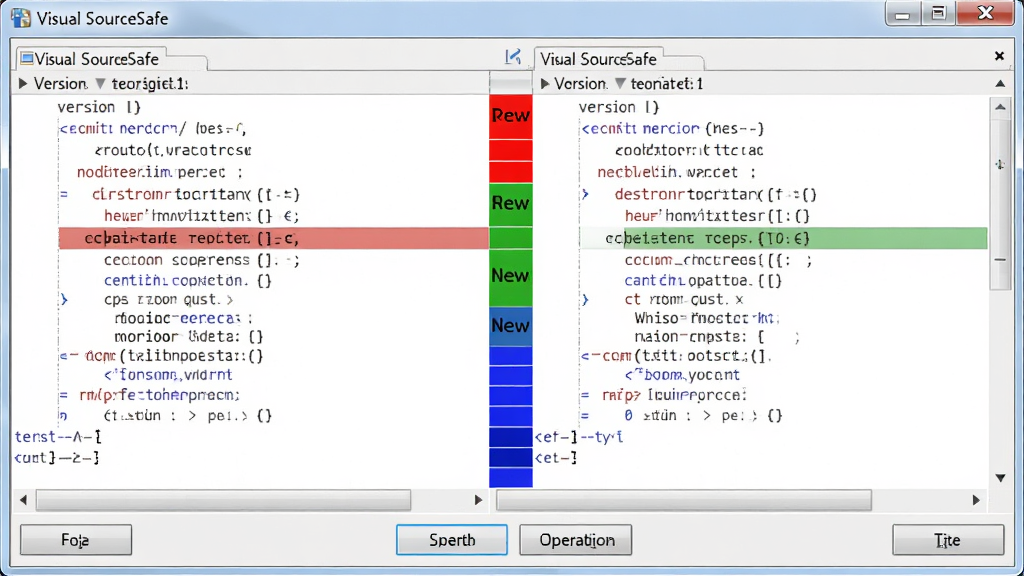Click the blue New block in diff bar
The height and width of the screenshot is (576, 1024).
[x=511, y=326]
